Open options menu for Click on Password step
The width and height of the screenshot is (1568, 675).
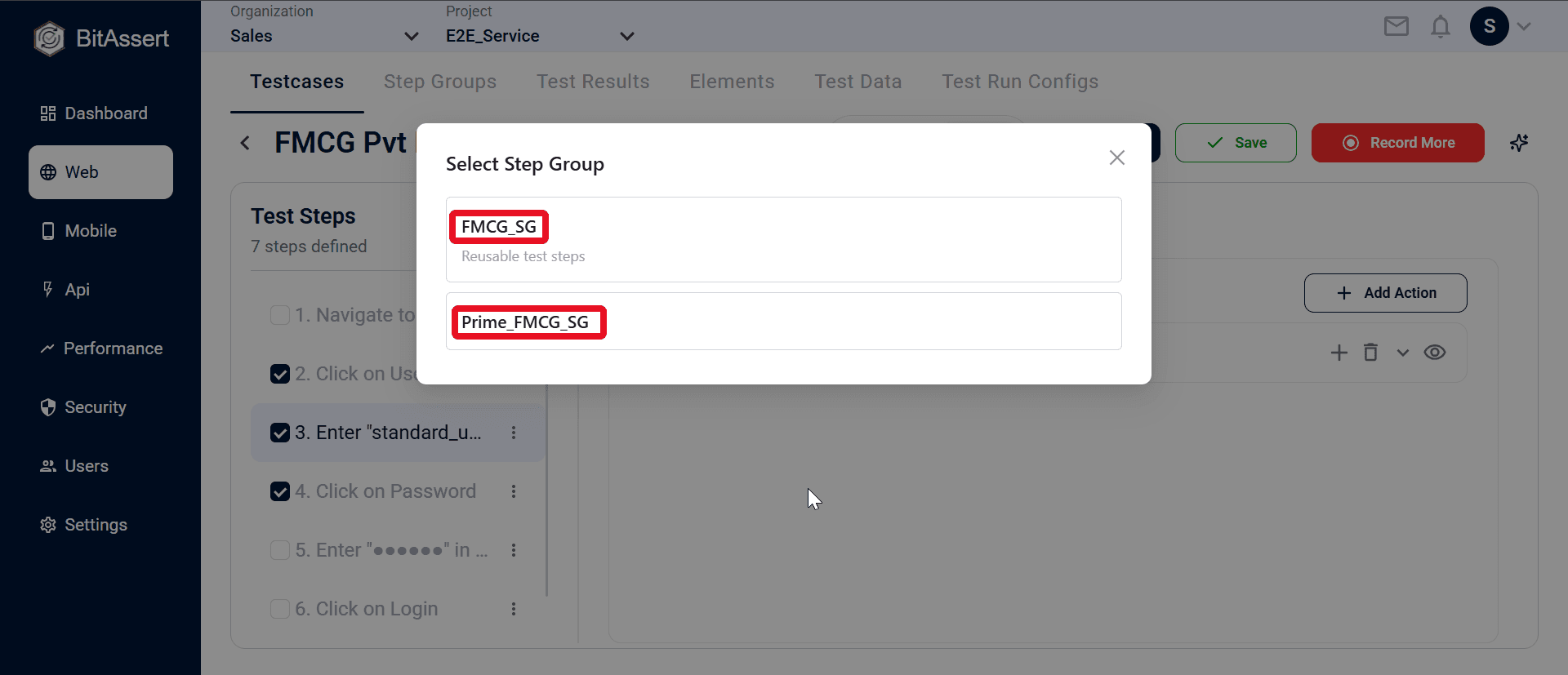514,491
